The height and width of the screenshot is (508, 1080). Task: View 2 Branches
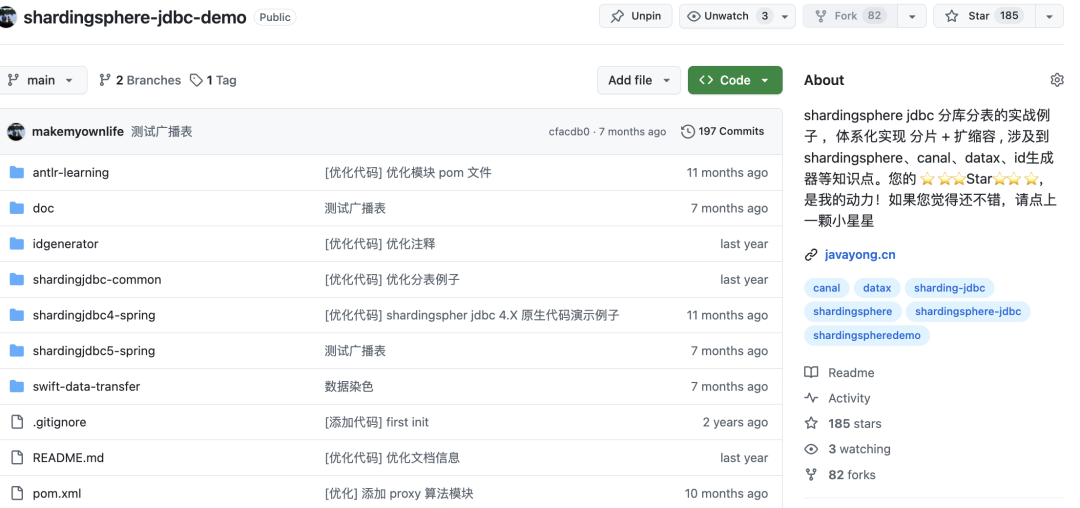coord(140,81)
